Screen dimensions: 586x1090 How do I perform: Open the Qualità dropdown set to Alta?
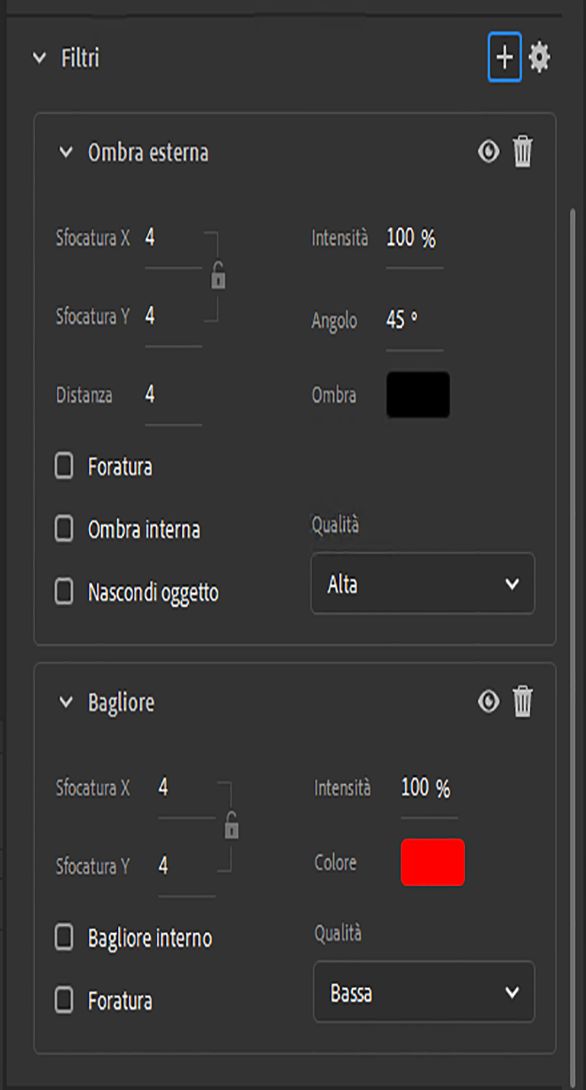(x=422, y=584)
